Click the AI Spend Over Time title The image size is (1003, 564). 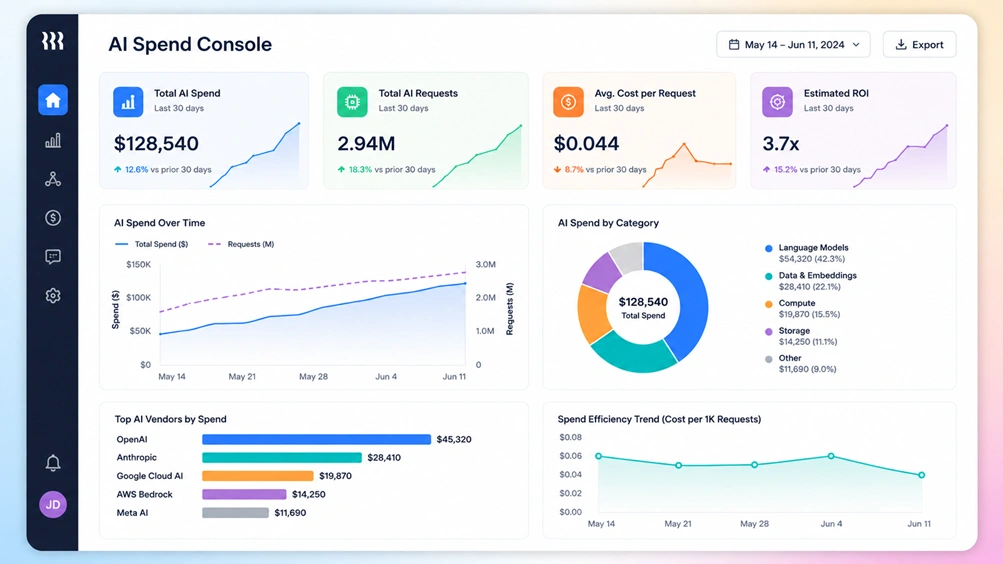pyautogui.click(x=159, y=223)
